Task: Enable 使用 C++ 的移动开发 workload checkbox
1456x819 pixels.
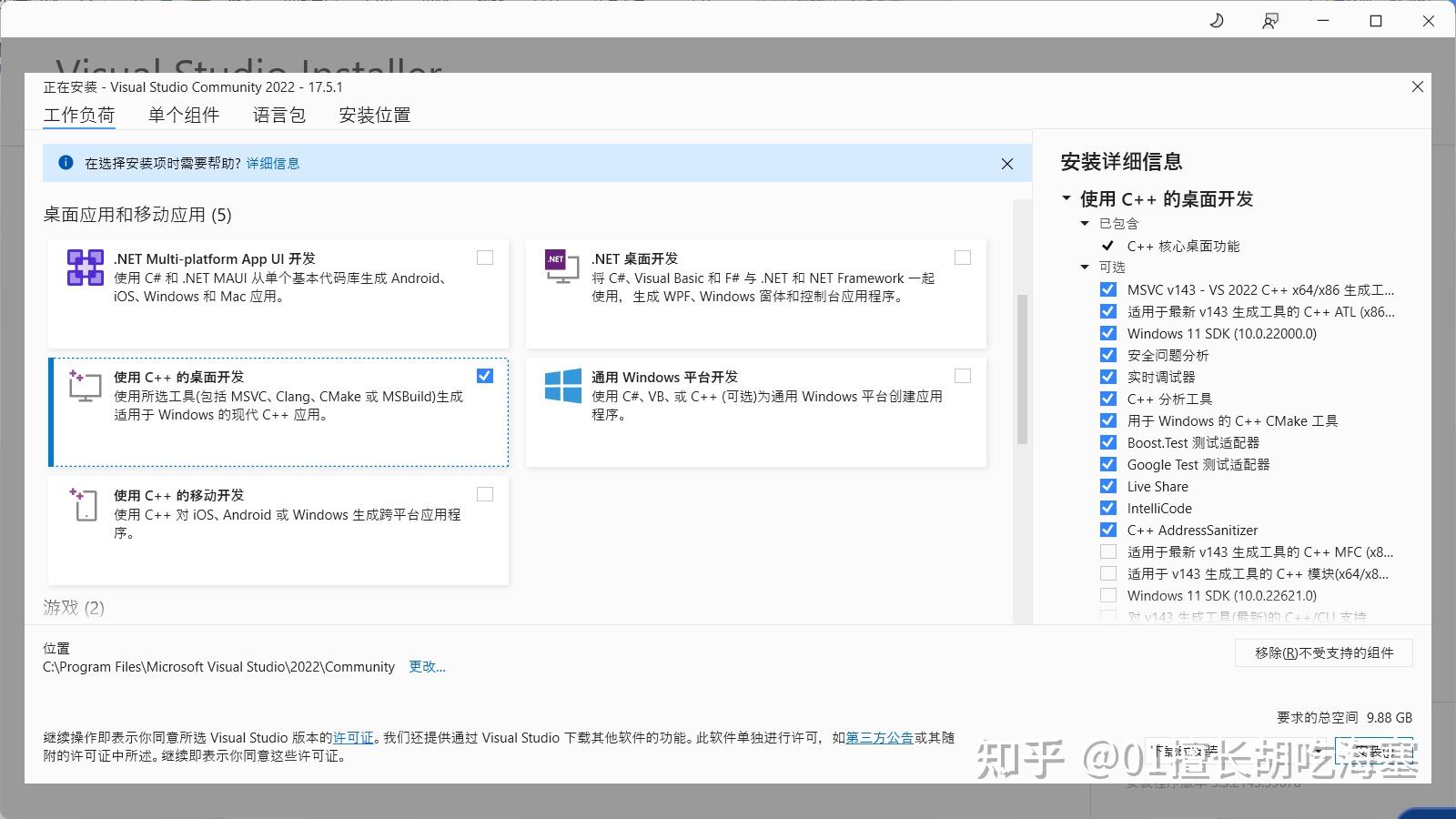Action: coord(485,494)
